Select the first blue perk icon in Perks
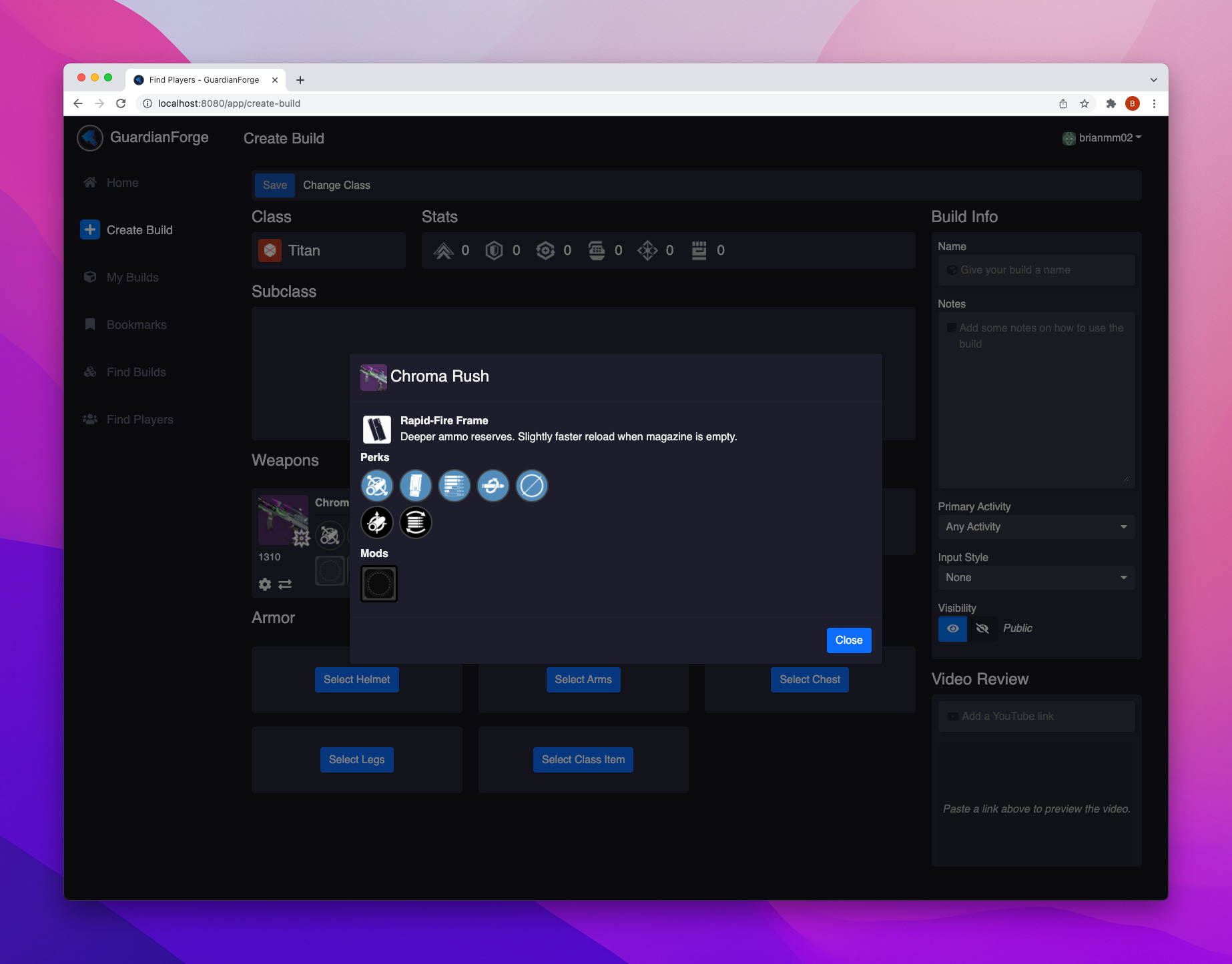 click(x=377, y=486)
